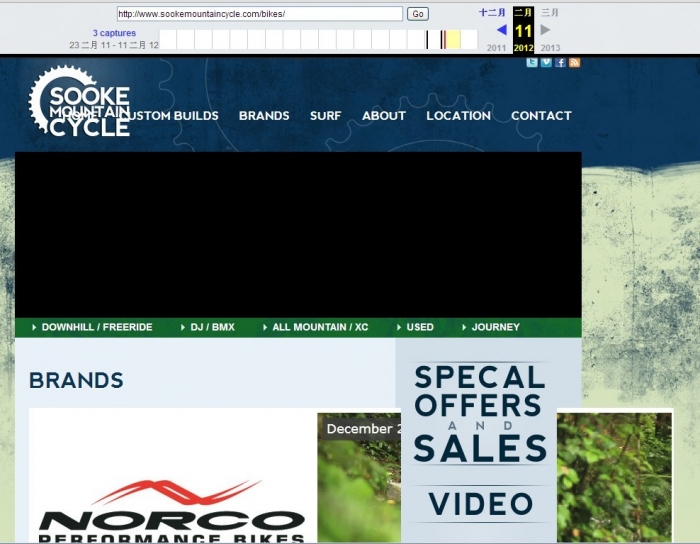
Task: Click the Sooke Mountain Cycle gear logo
Action: click(x=79, y=102)
